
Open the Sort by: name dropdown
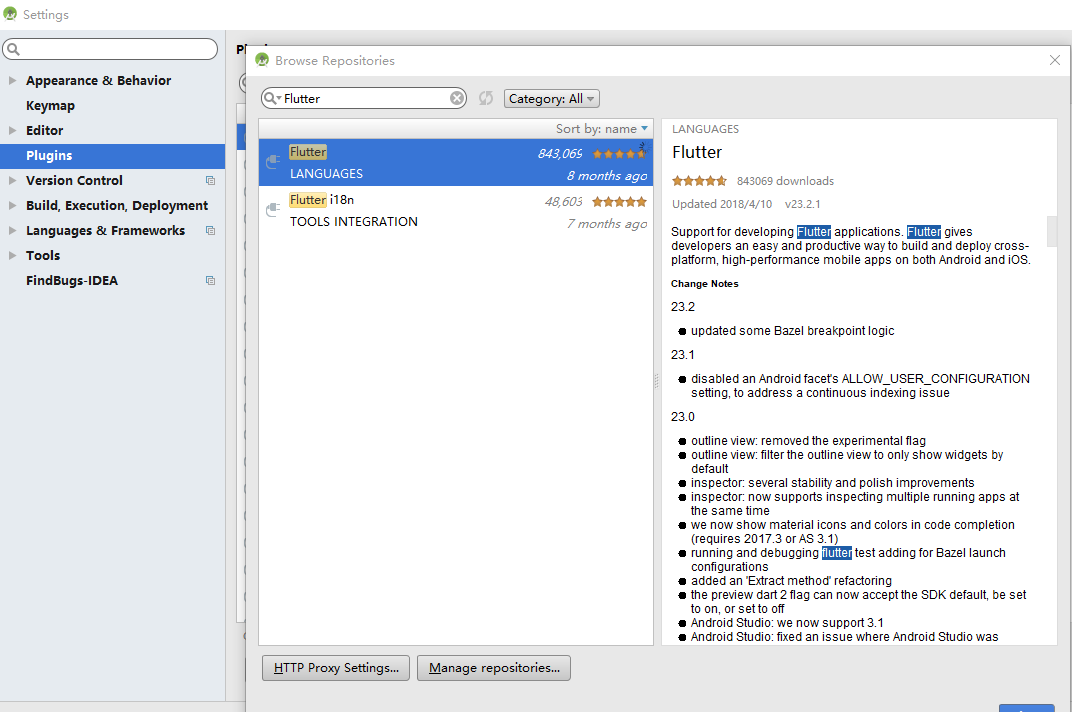[x=602, y=129]
